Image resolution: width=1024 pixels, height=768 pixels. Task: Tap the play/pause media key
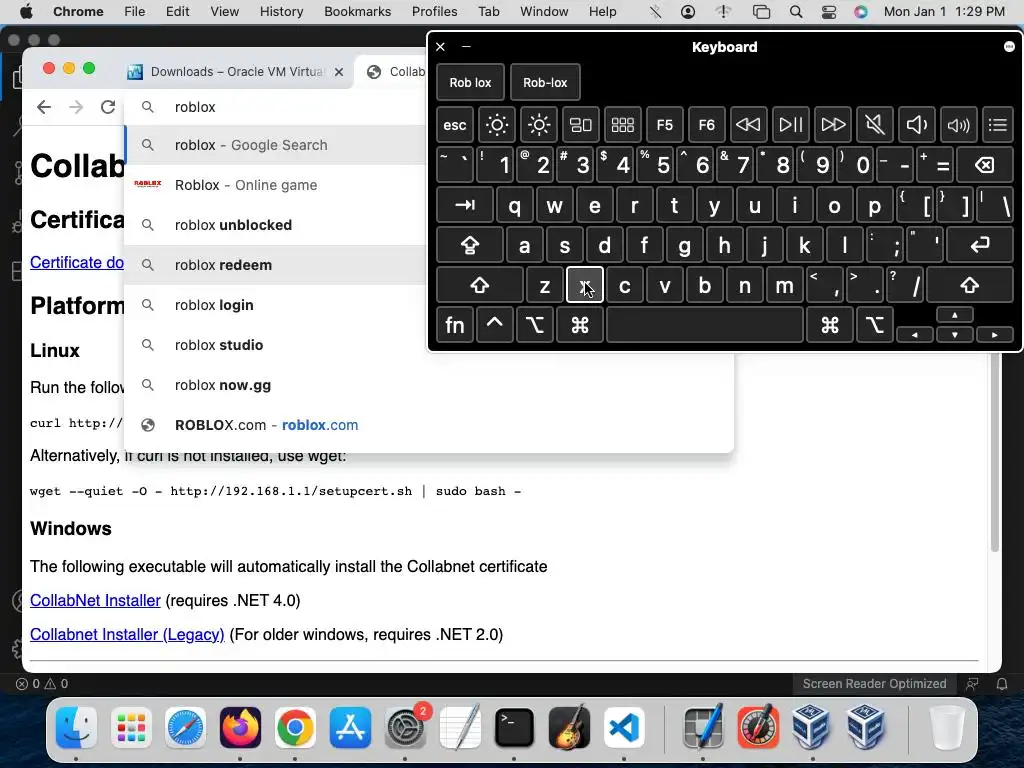point(790,125)
